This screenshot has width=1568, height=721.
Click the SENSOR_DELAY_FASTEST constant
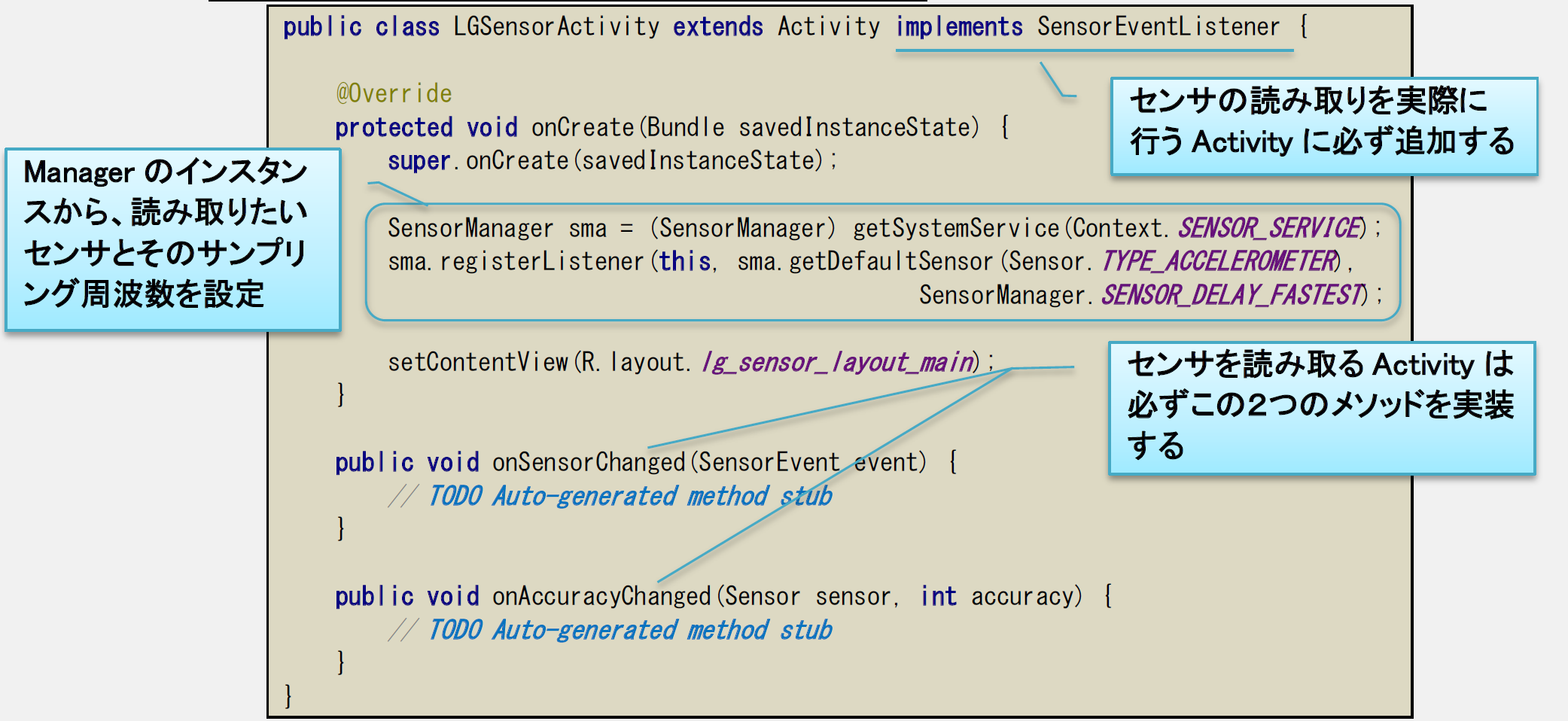click(1233, 294)
